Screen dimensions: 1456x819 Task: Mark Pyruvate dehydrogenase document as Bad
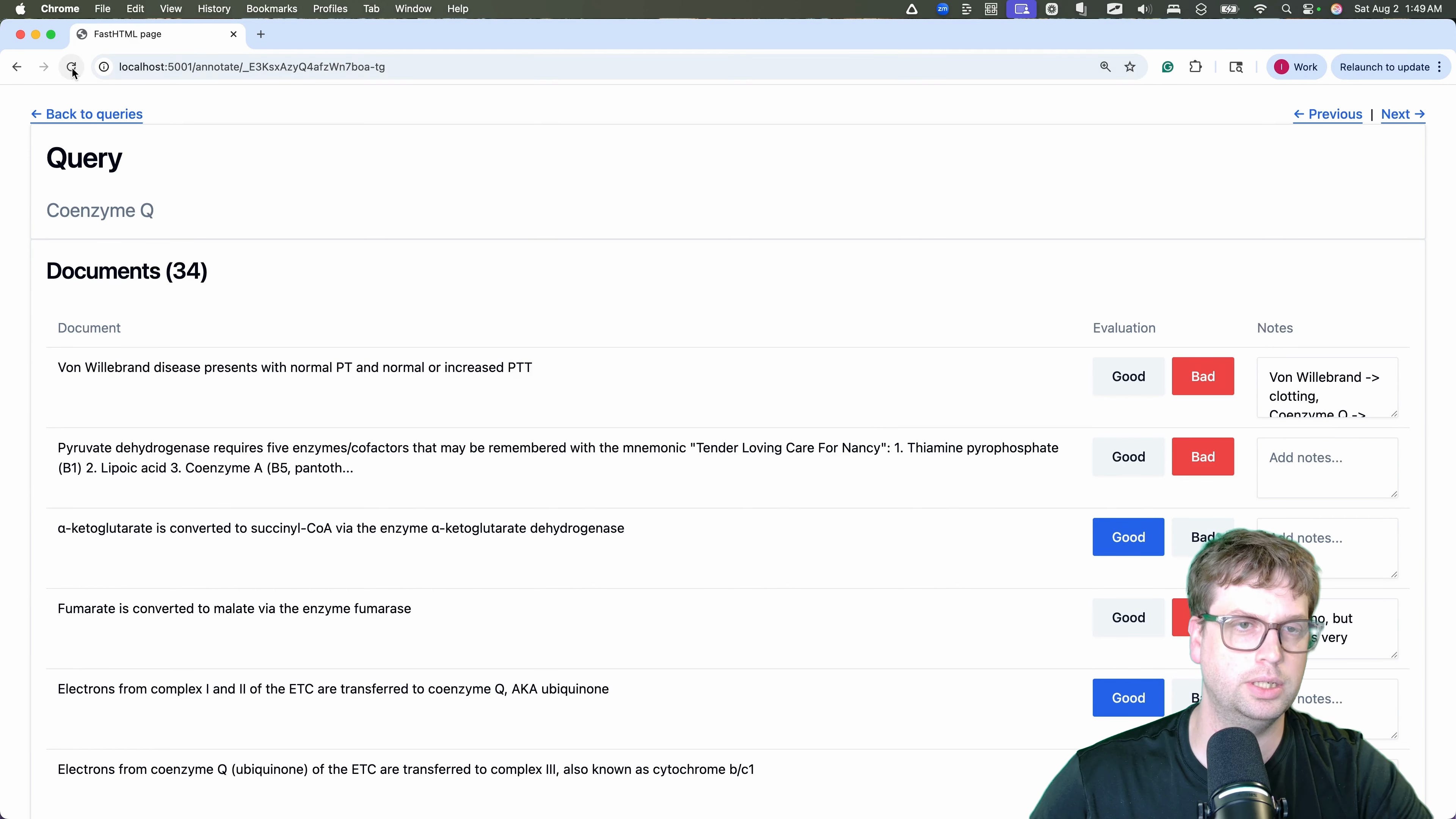point(1202,457)
